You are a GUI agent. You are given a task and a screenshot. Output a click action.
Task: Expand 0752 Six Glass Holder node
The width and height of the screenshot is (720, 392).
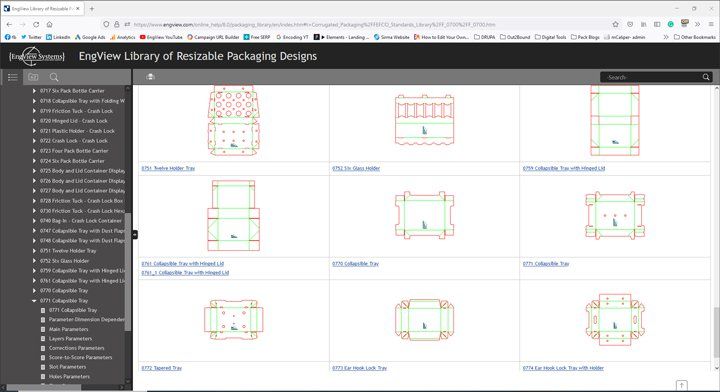click(x=34, y=261)
